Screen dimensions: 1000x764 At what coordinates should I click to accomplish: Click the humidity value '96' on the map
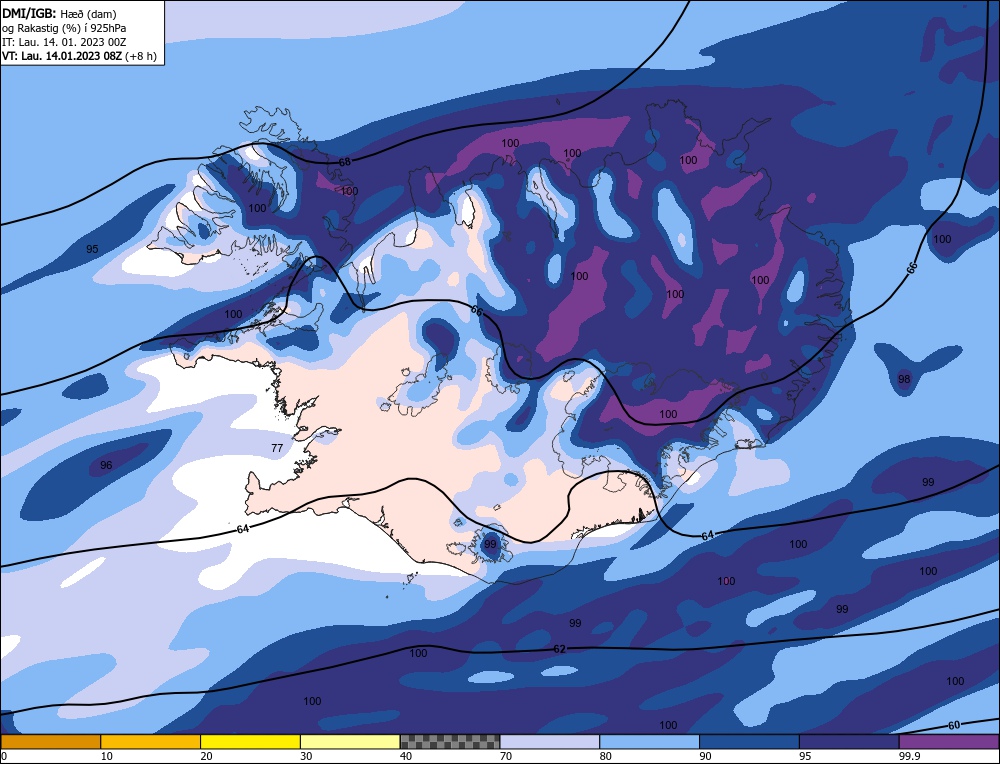point(106,465)
